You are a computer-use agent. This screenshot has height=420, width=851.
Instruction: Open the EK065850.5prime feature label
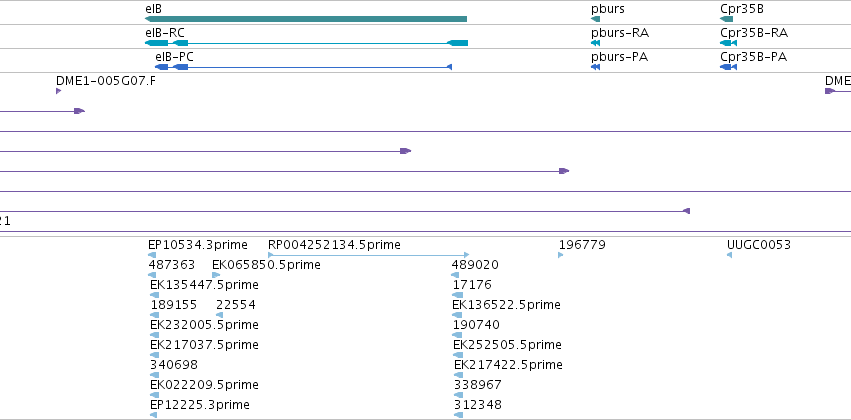click(x=266, y=265)
